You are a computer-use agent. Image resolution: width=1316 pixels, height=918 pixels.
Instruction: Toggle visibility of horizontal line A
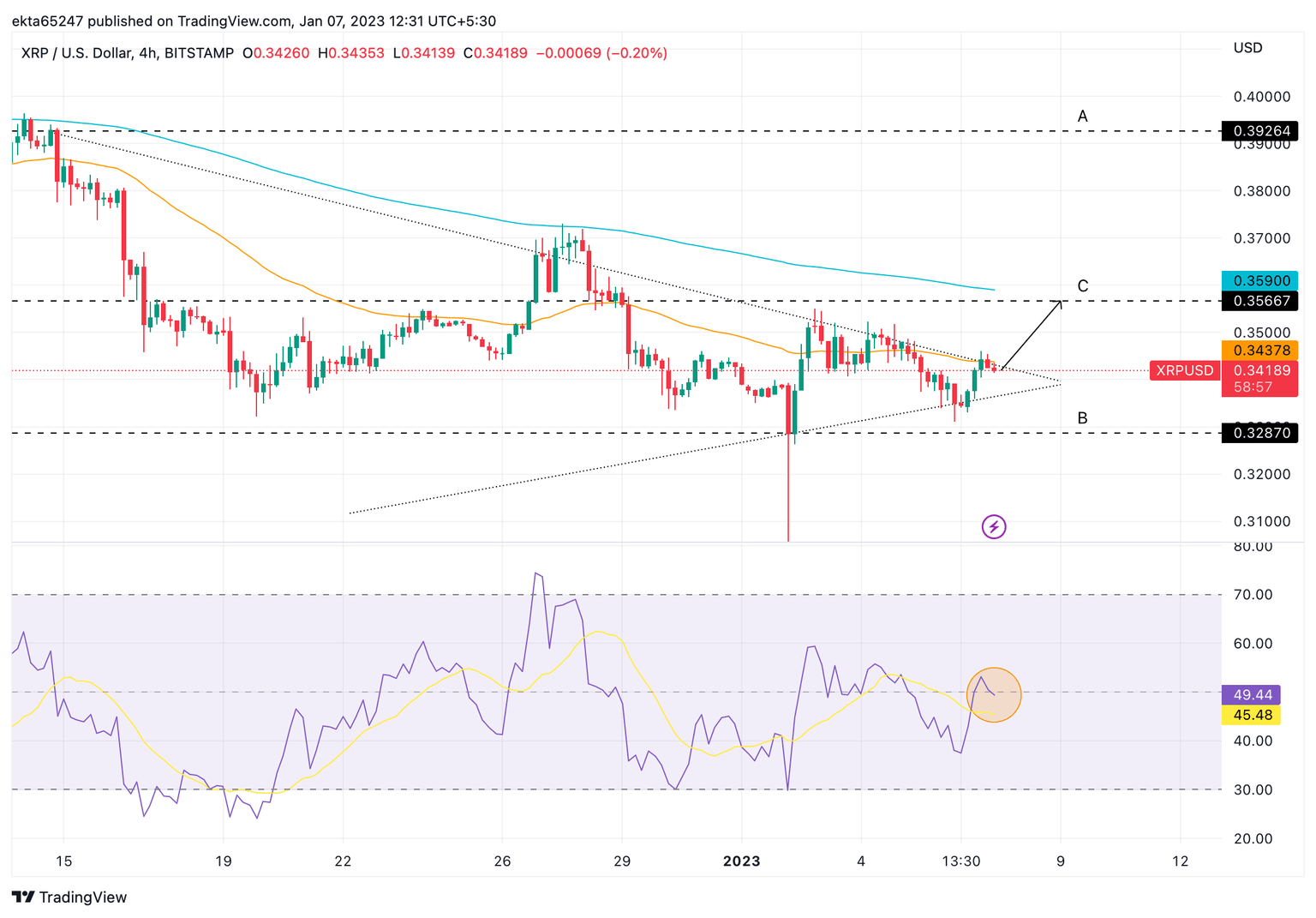point(1083,115)
